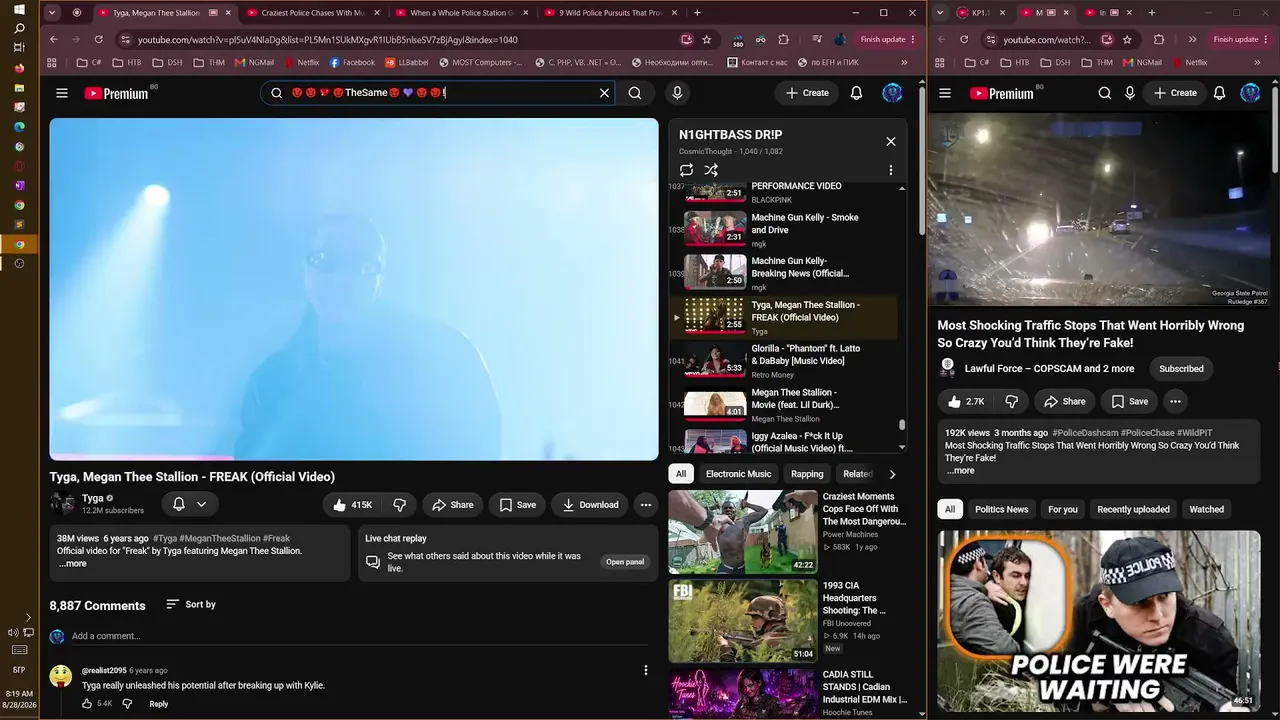Expand the FREAK video description with ...more
Viewport: 1280px width, 720px height.
pos(73,563)
